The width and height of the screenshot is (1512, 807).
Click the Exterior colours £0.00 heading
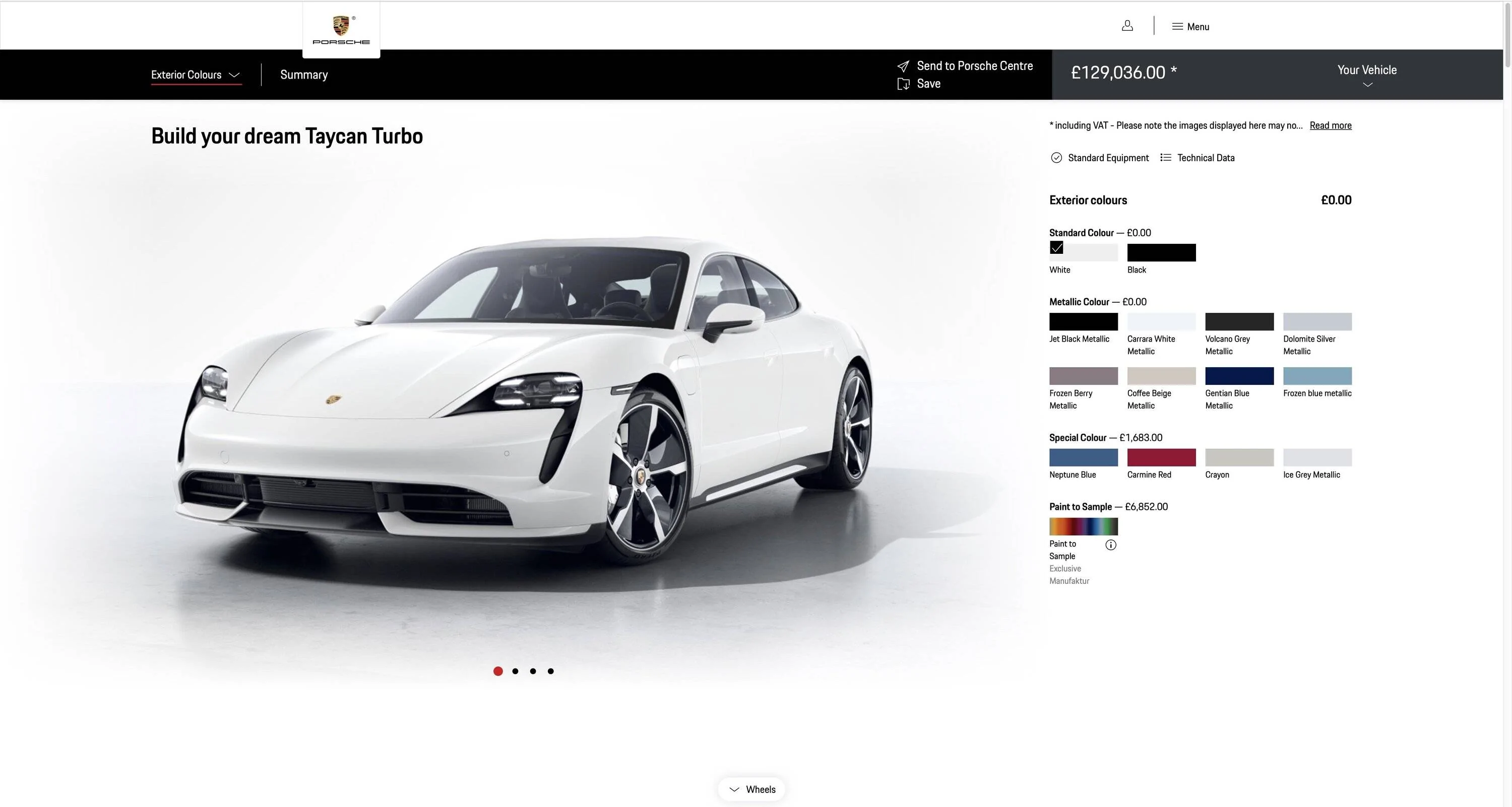click(1201, 200)
